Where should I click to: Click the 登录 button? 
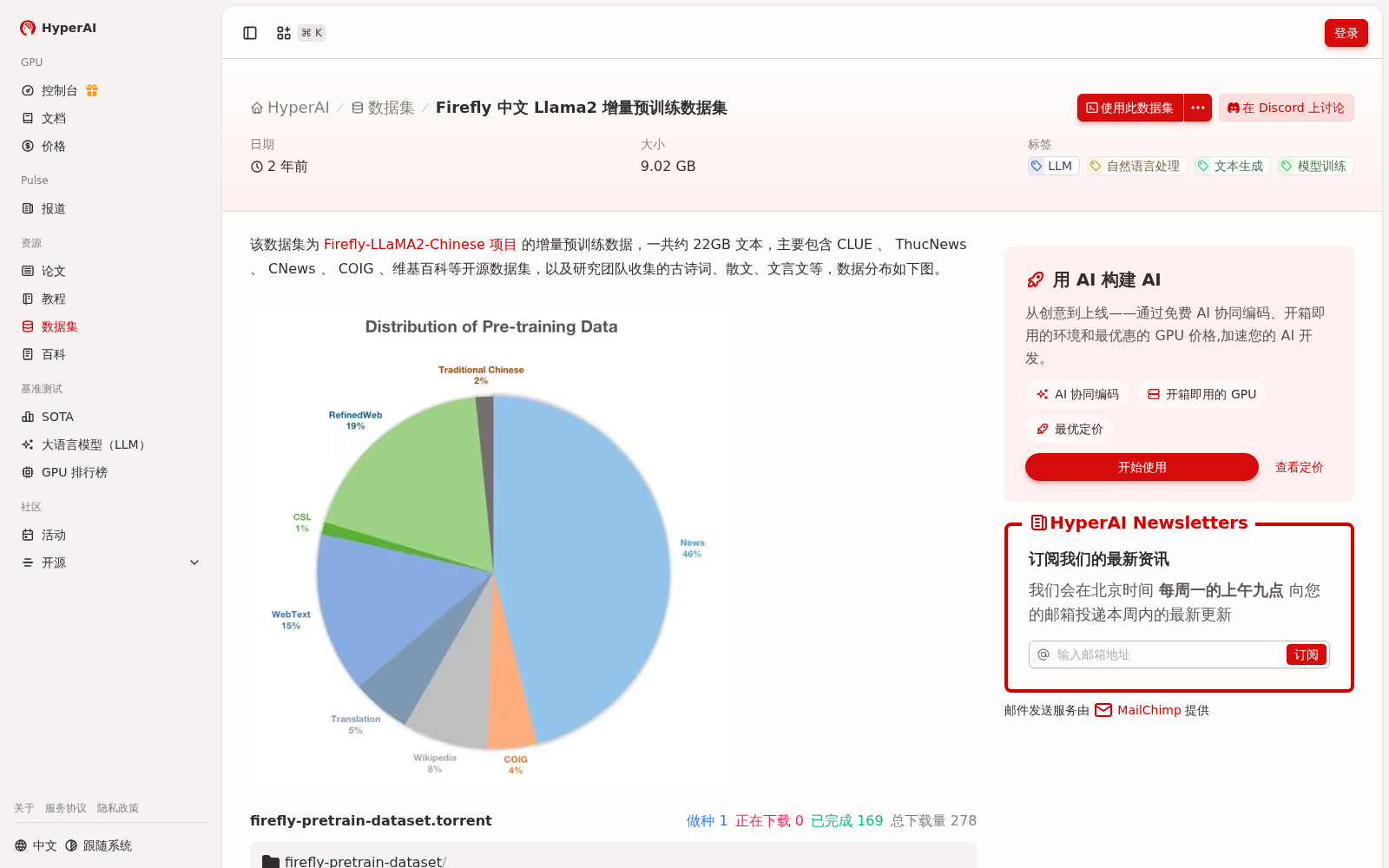(1346, 33)
